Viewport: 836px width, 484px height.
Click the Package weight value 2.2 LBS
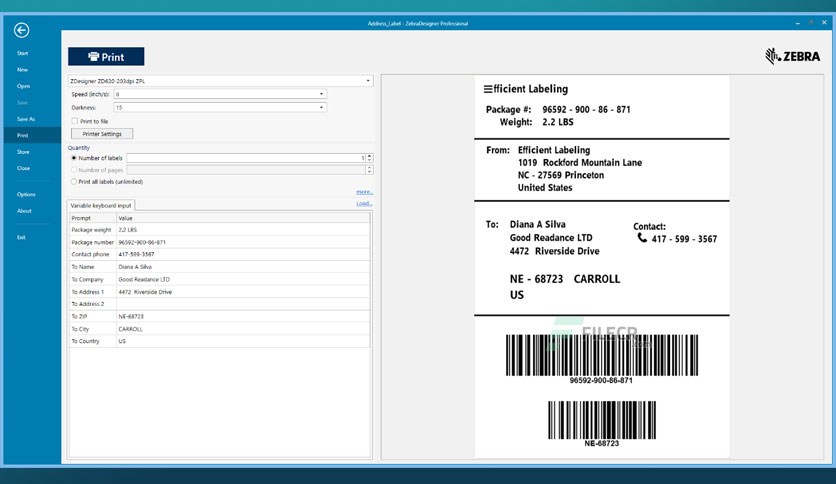[x=243, y=230]
